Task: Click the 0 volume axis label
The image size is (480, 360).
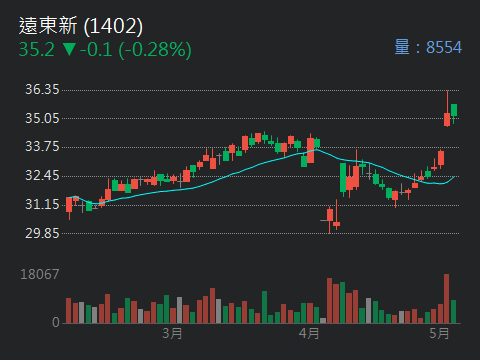Action: tap(56, 322)
